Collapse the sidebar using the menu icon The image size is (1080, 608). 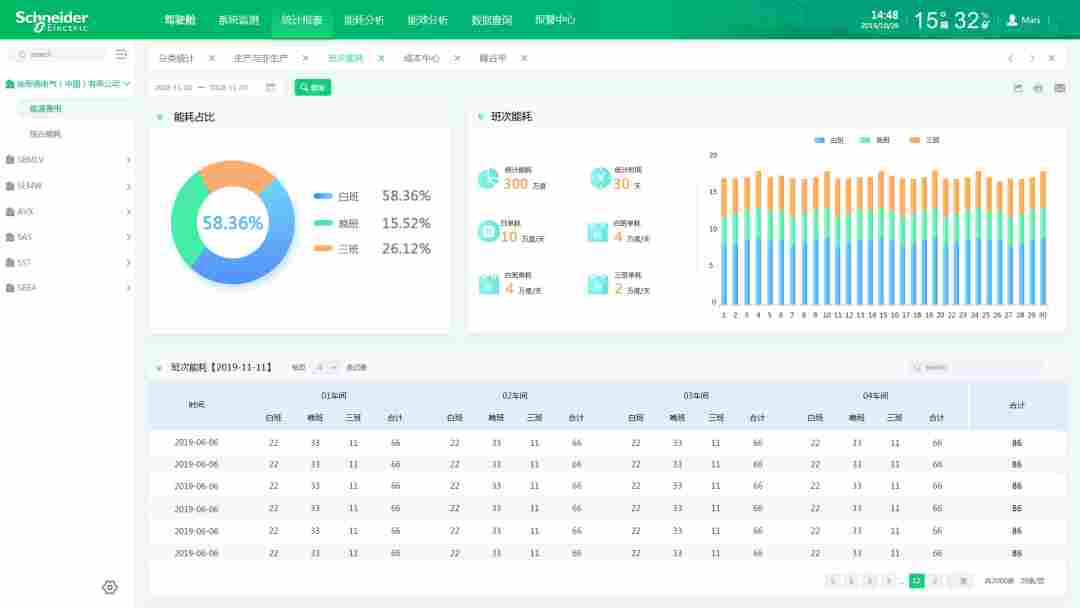[x=121, y=54]
